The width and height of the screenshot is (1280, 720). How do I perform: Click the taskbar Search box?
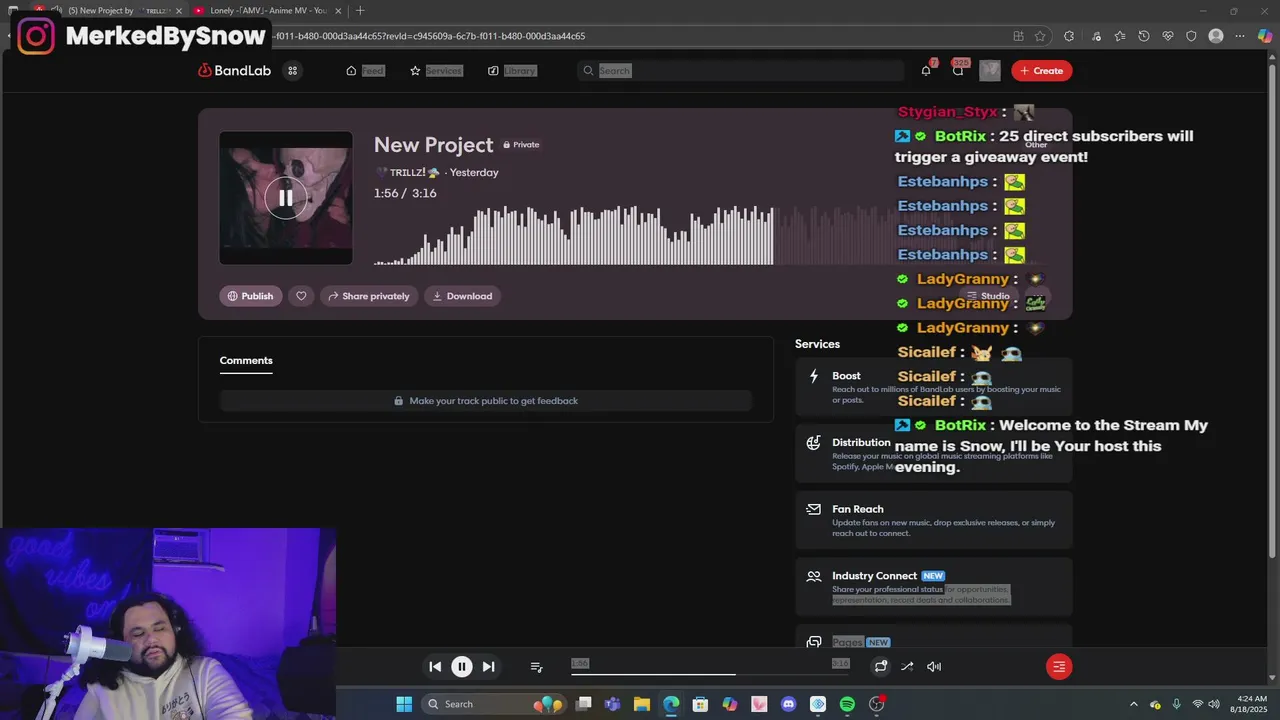coord(493,704)
